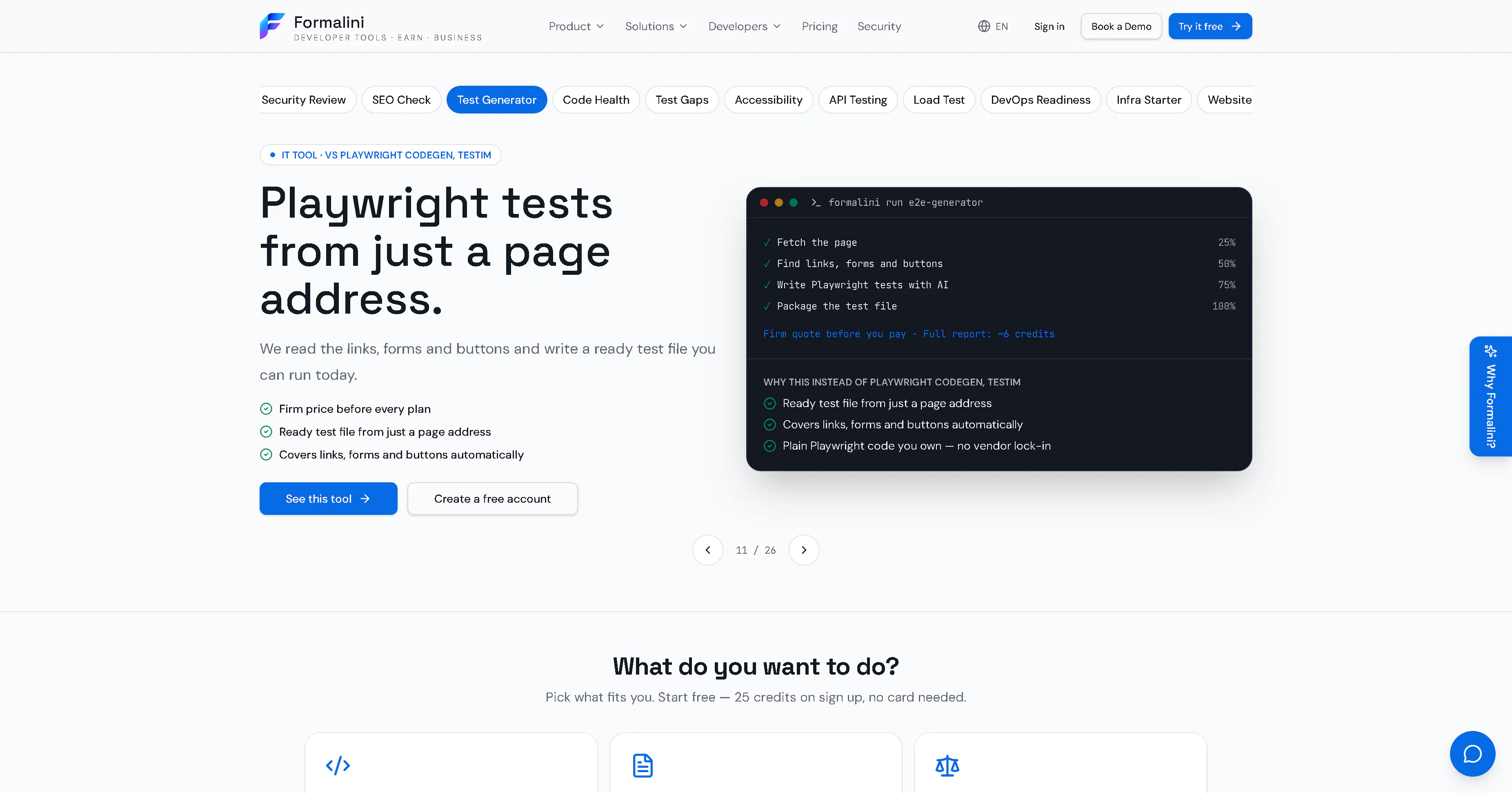The image size is (1512, 793).
Task: Select the Code Health tab
Action: click(596, 100)
